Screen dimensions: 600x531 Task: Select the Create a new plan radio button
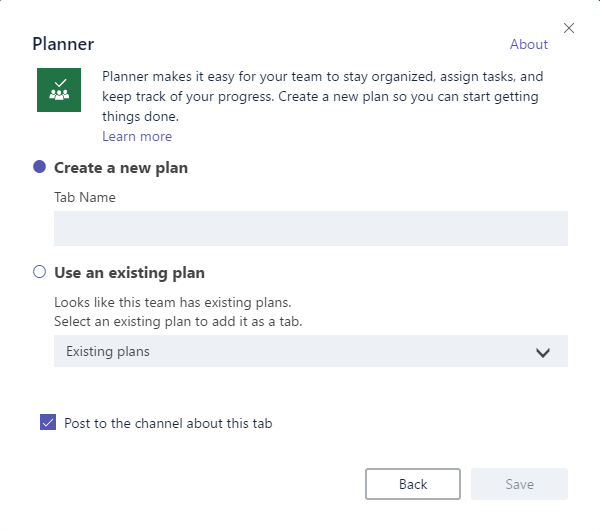39,167
